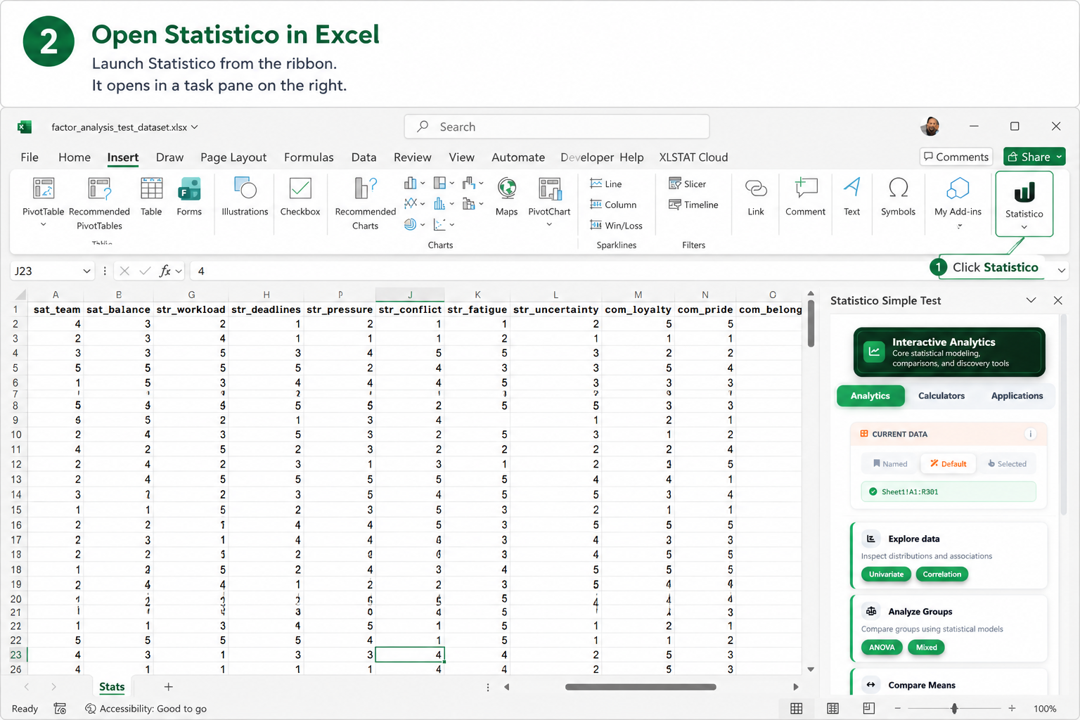The height and width of the screenshot is (720, 1080).
Task: Click the Comments button
Action: 956,157
